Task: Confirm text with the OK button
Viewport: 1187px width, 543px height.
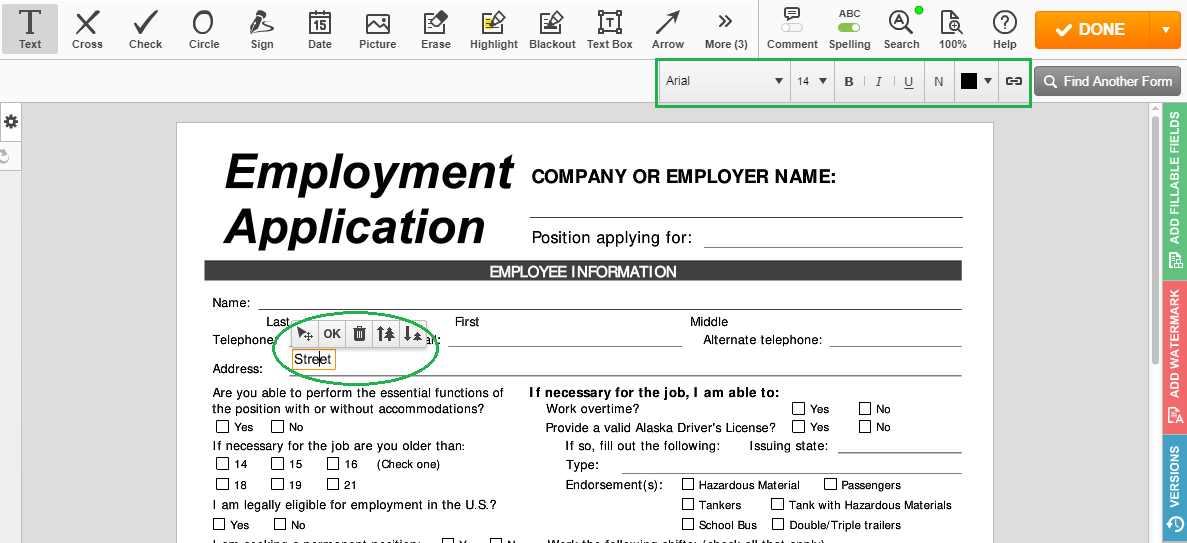Action: [x=332, y=334]
